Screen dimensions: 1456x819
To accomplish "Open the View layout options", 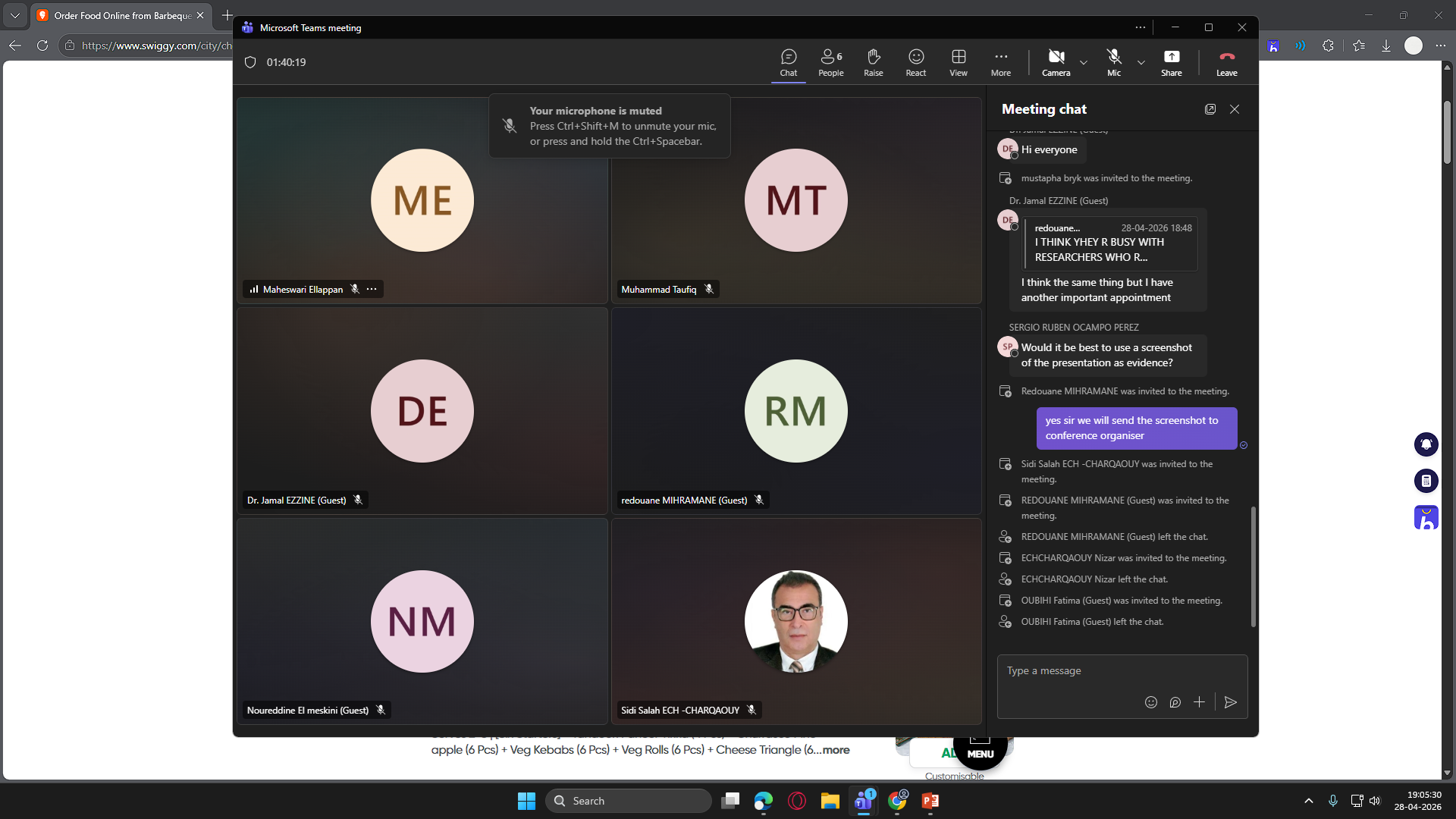I will [x=959, y=62].
